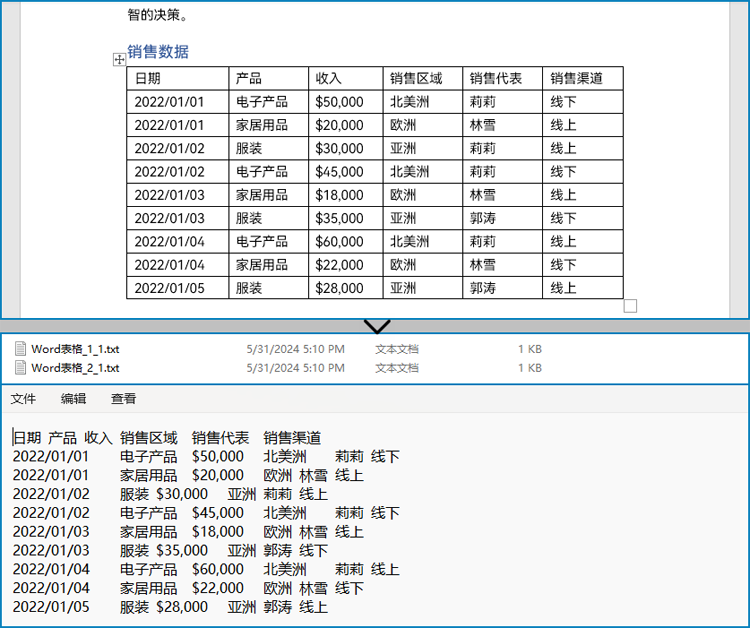The width and height of the screenshot is (750, 628).
Task: Click the $60,000 cell in the table
Action: click(345, 242)
